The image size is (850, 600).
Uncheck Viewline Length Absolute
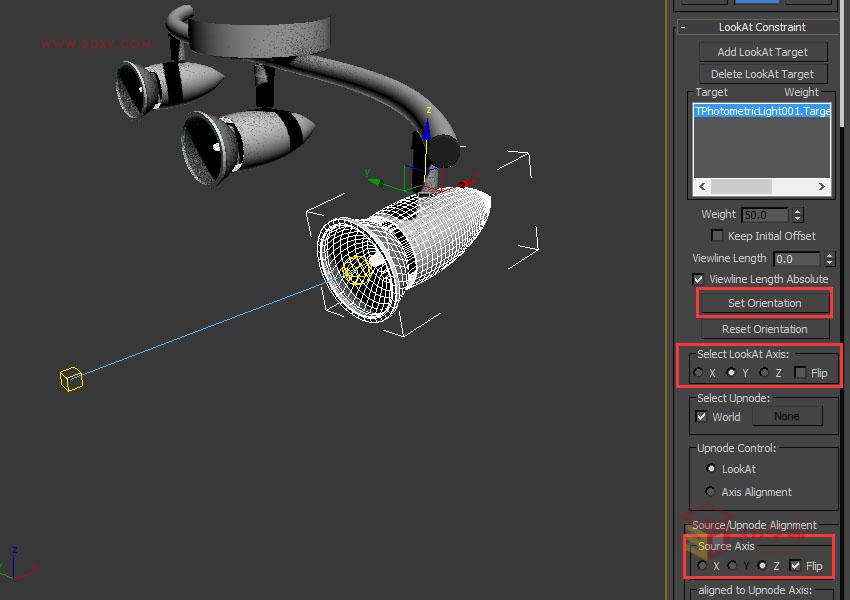tap(697, 279)
